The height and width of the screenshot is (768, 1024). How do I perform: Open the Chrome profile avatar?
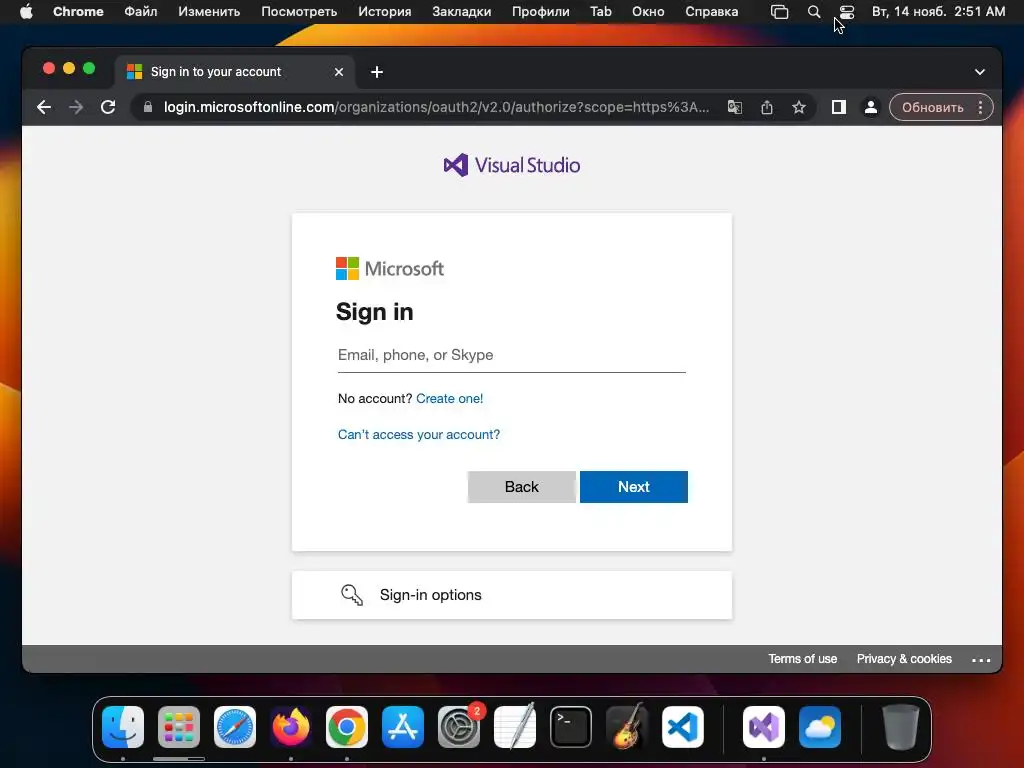(871, 107)
